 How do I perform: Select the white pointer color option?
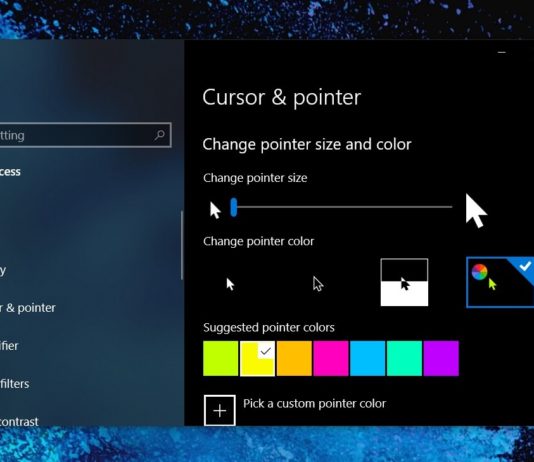coord(230,283)
